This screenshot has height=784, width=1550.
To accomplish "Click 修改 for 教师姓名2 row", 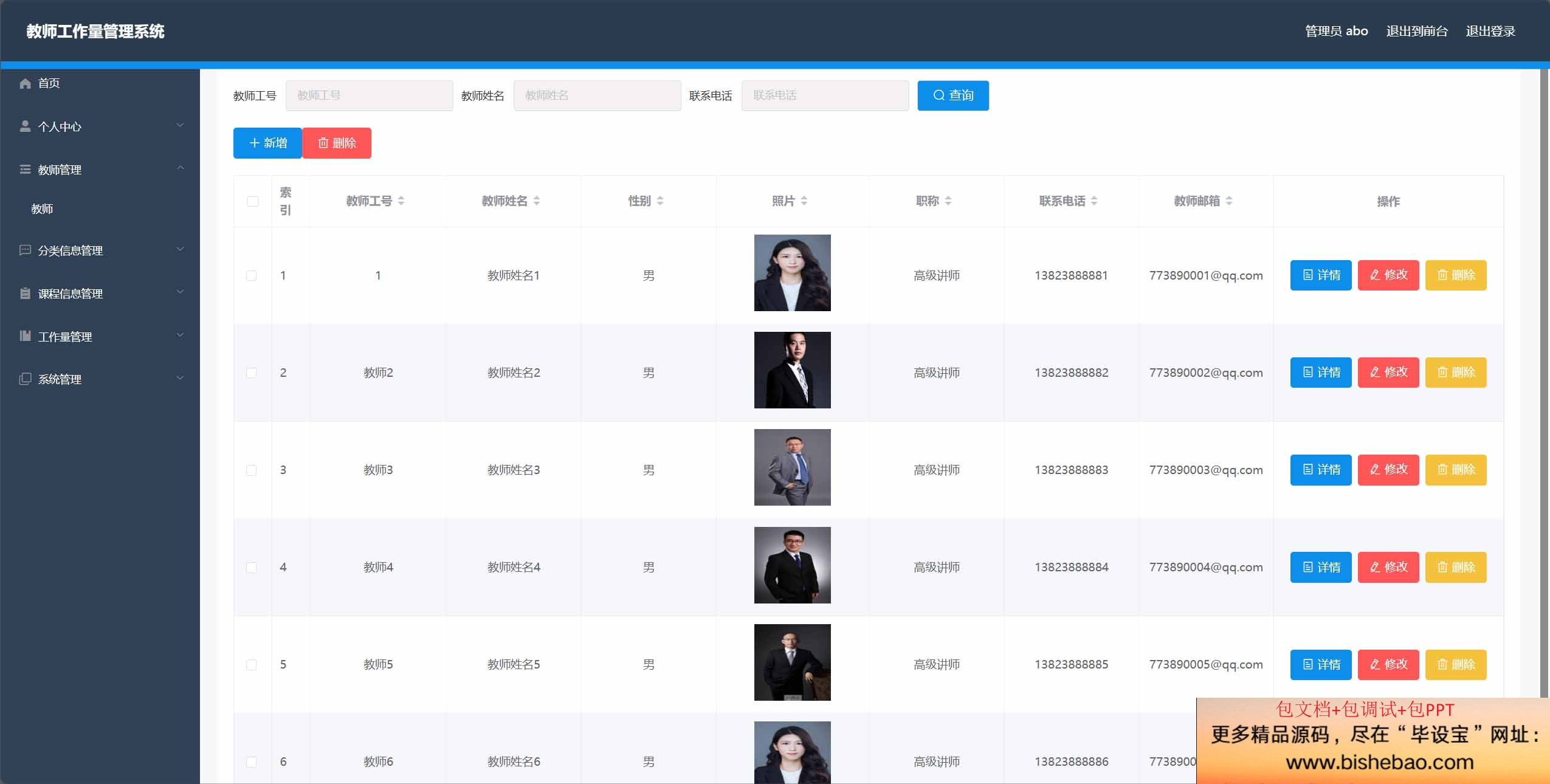I will pyautogui.click(x=1388, y=373).
